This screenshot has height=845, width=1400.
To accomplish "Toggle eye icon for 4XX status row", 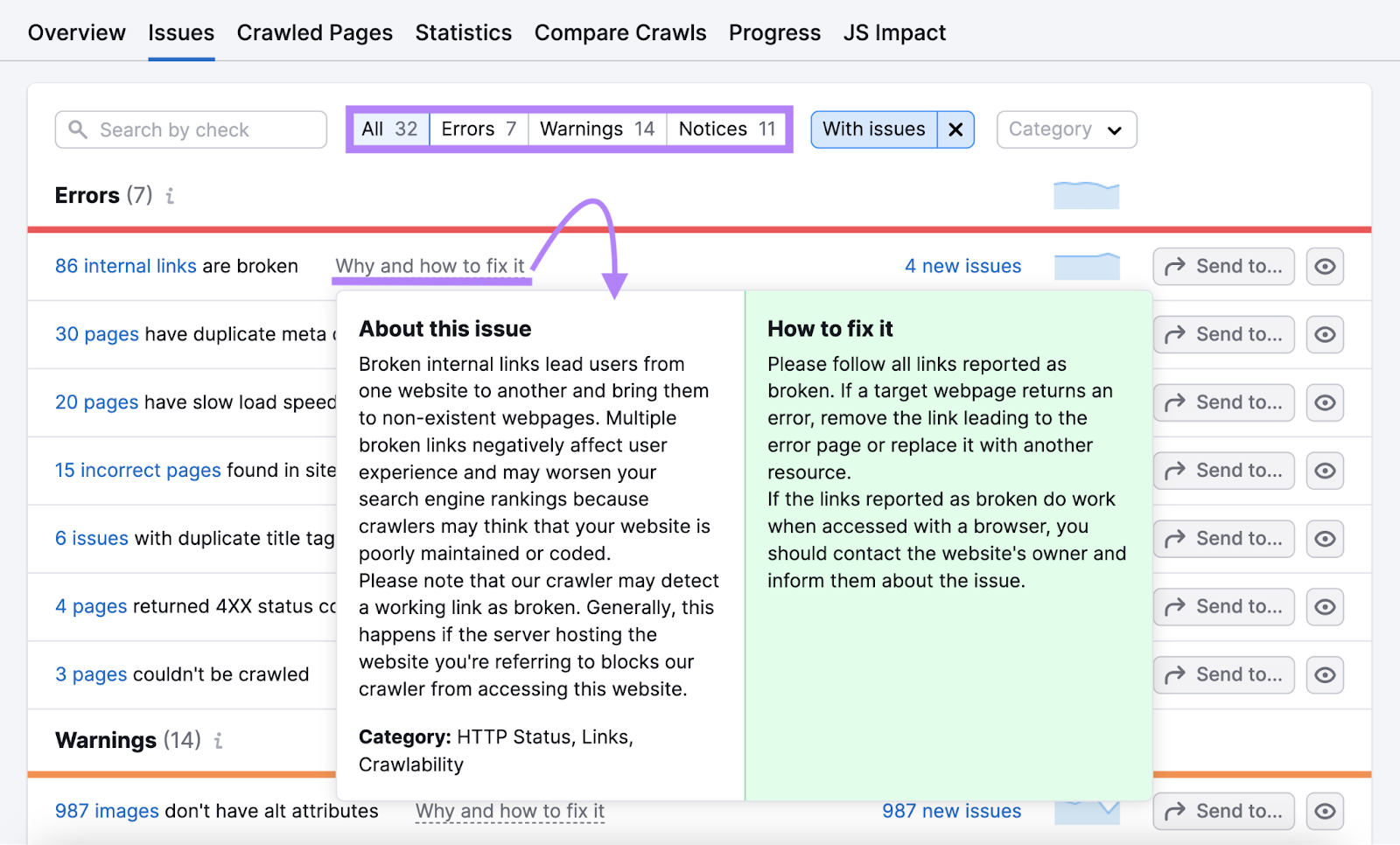I will point(1325,607).
